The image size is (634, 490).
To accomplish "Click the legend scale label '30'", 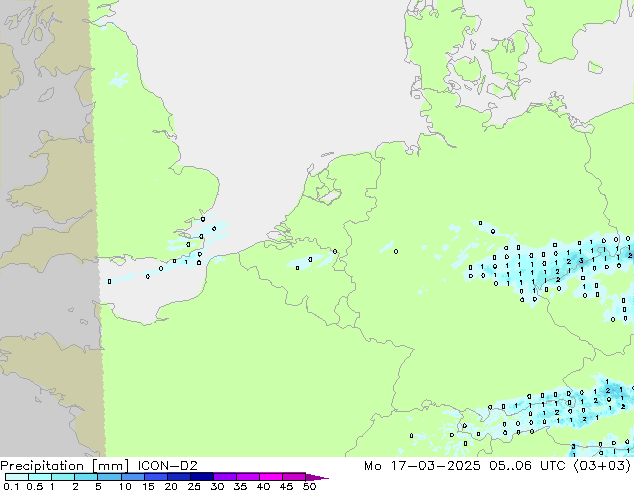I will click(x=217, y=486).
